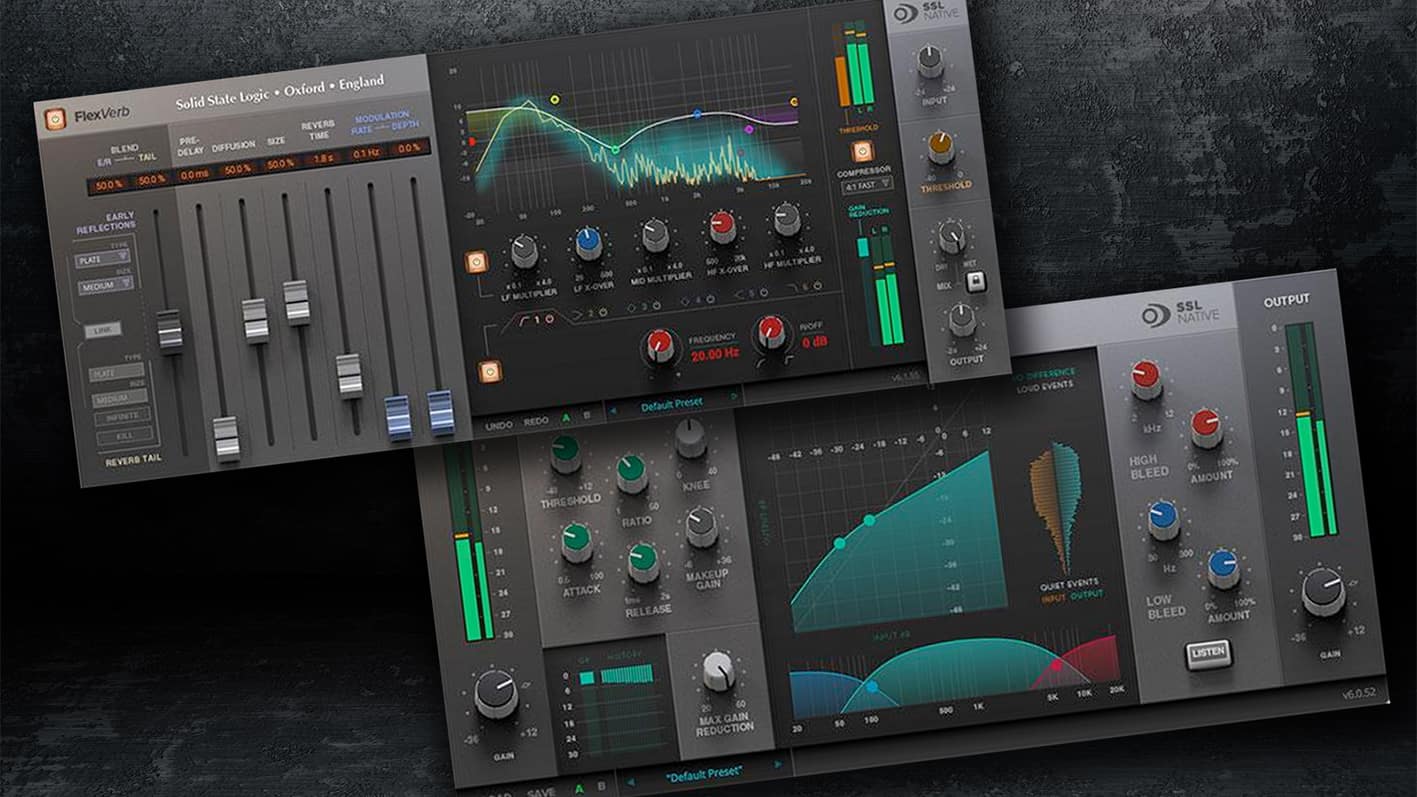Click the REVERB TIME fader handle
Image resolution: width=1417 pixels, height=797 pixels.
click(x=349, y=375)
